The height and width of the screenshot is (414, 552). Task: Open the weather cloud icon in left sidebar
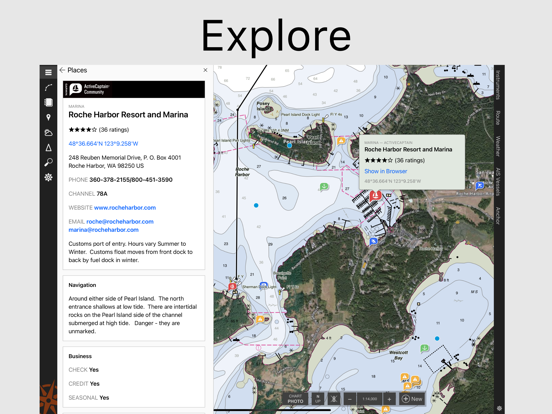point(48,132)
